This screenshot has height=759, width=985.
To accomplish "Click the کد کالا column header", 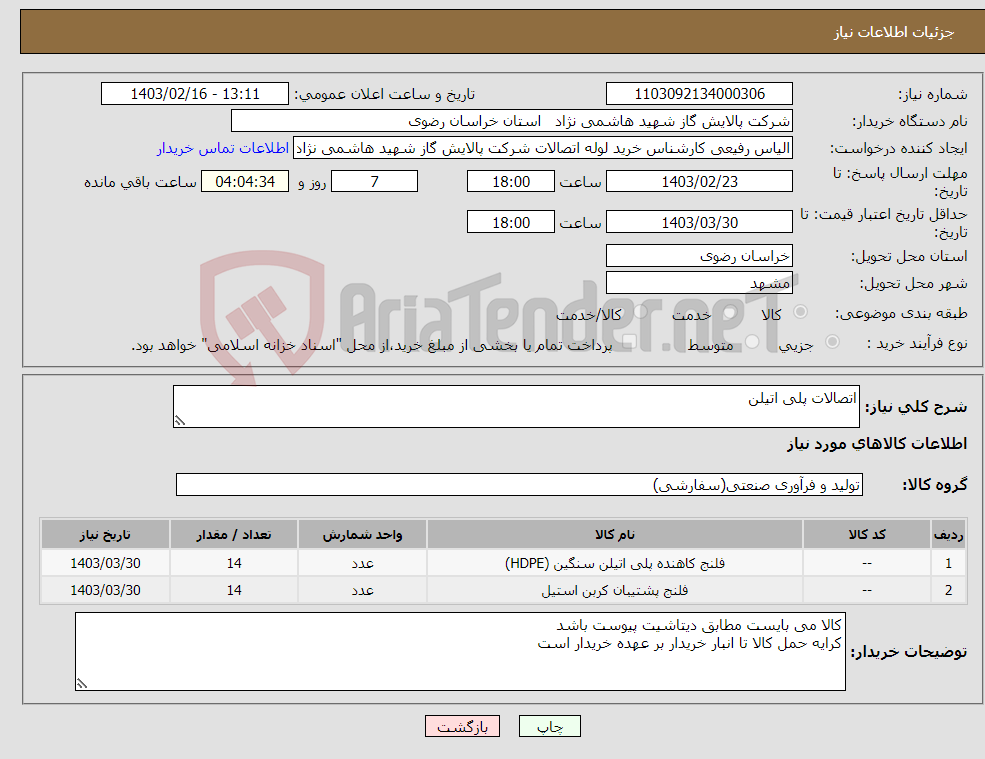I will 867,535.
